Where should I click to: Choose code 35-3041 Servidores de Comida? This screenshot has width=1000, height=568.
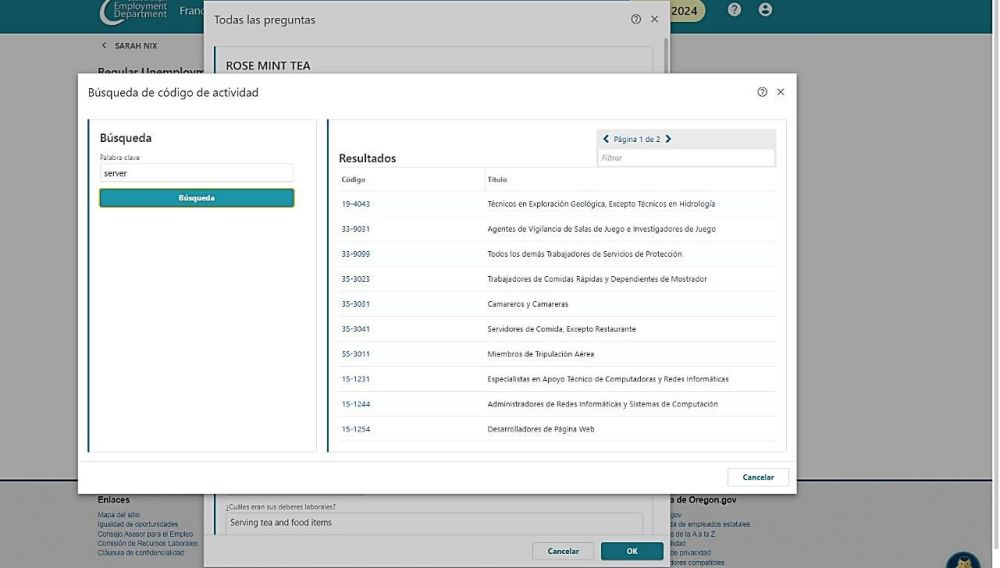(x=355, y=329)
